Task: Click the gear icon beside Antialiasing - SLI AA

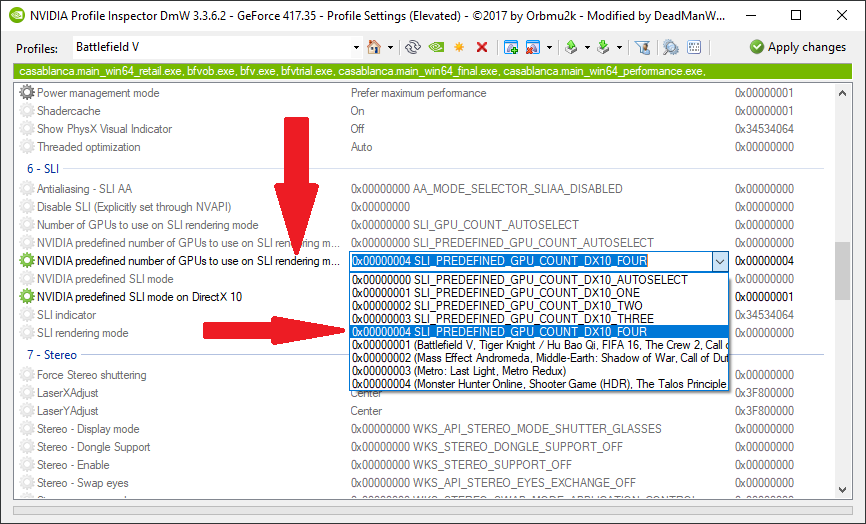Action: point(27,189)
